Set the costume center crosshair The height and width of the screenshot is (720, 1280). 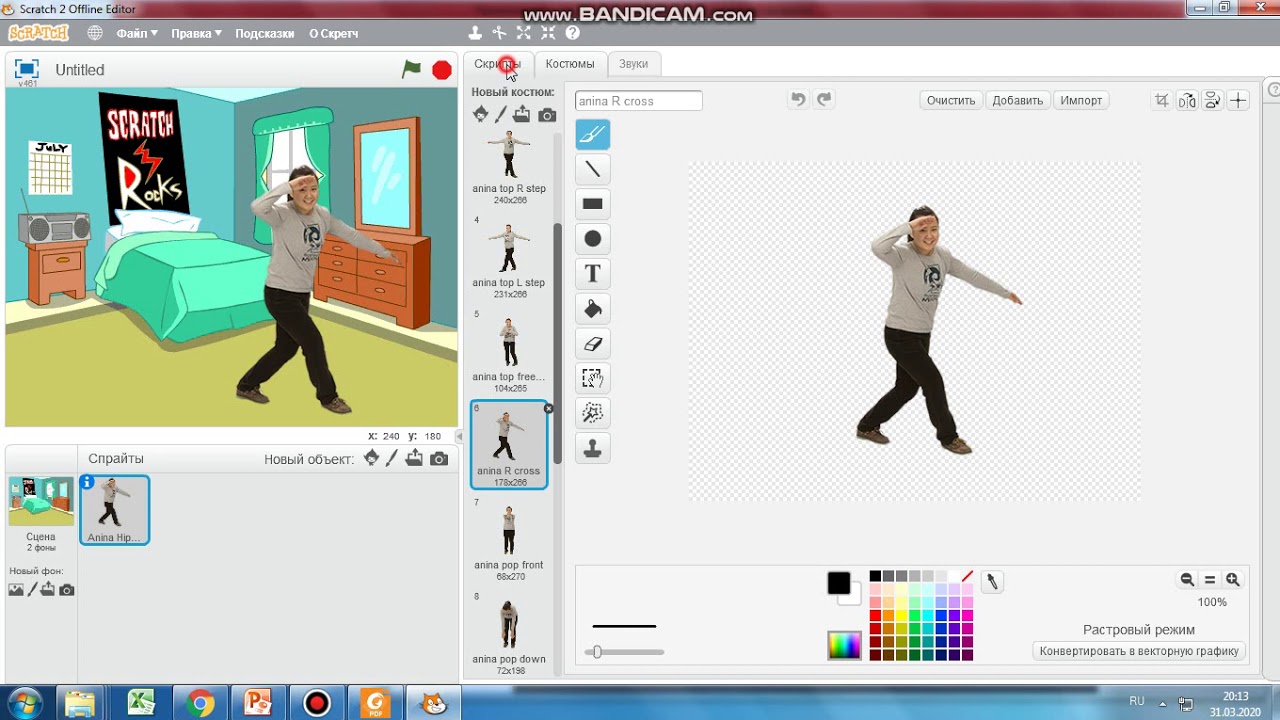pos(1238,100)
